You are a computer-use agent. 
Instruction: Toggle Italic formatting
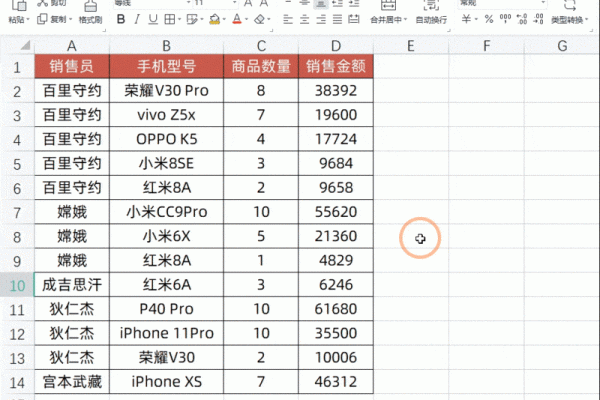137,19
